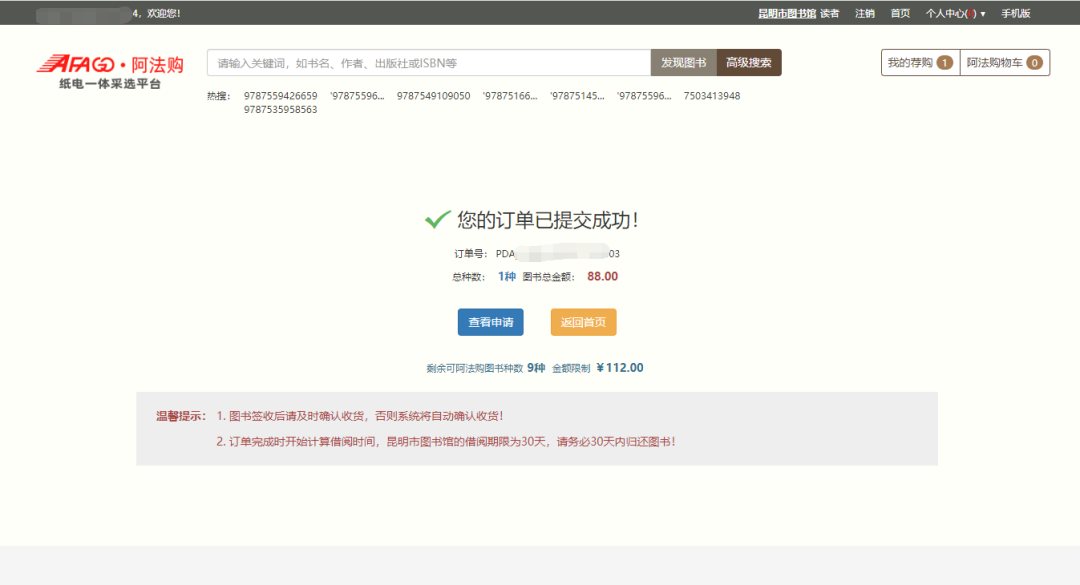Open 我的荐购 recommendations list

coord(909,63)
